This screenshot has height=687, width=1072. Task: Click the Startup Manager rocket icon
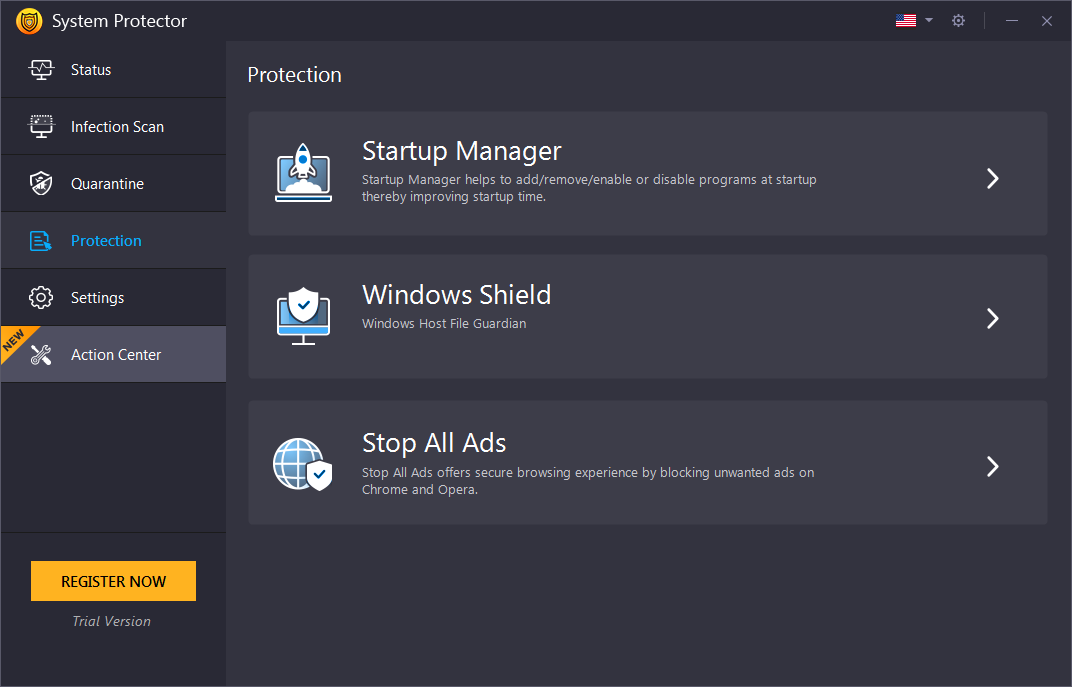pyautogui.click(x=302, y=172)
